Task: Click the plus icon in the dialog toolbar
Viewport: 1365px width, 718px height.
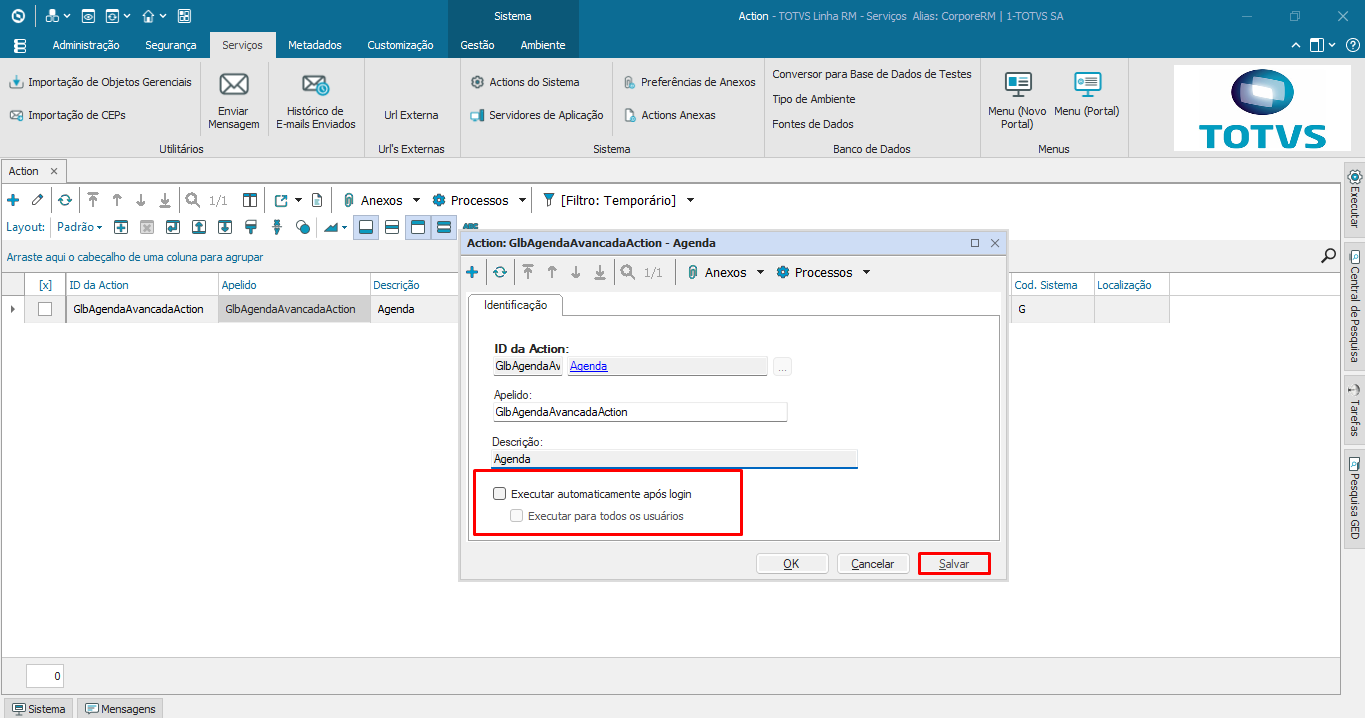Action: (x=472, y=272)
